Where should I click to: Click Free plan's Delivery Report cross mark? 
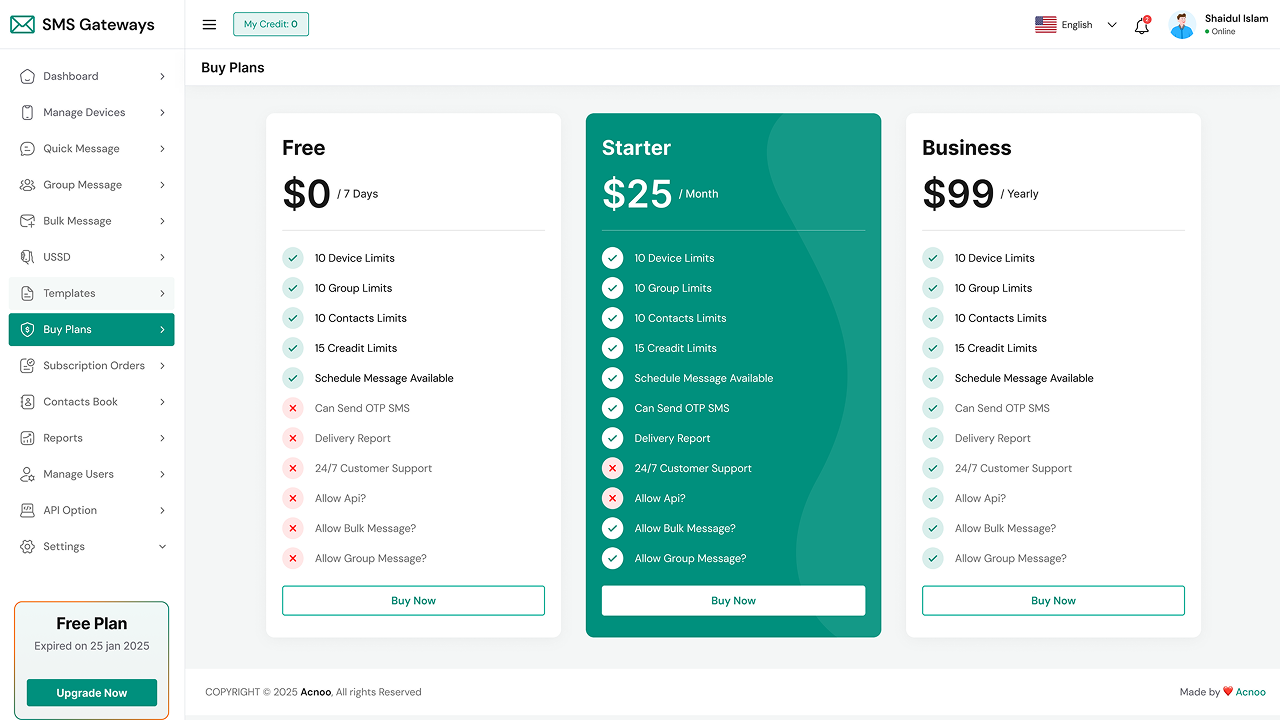click(x=293, y=438)
